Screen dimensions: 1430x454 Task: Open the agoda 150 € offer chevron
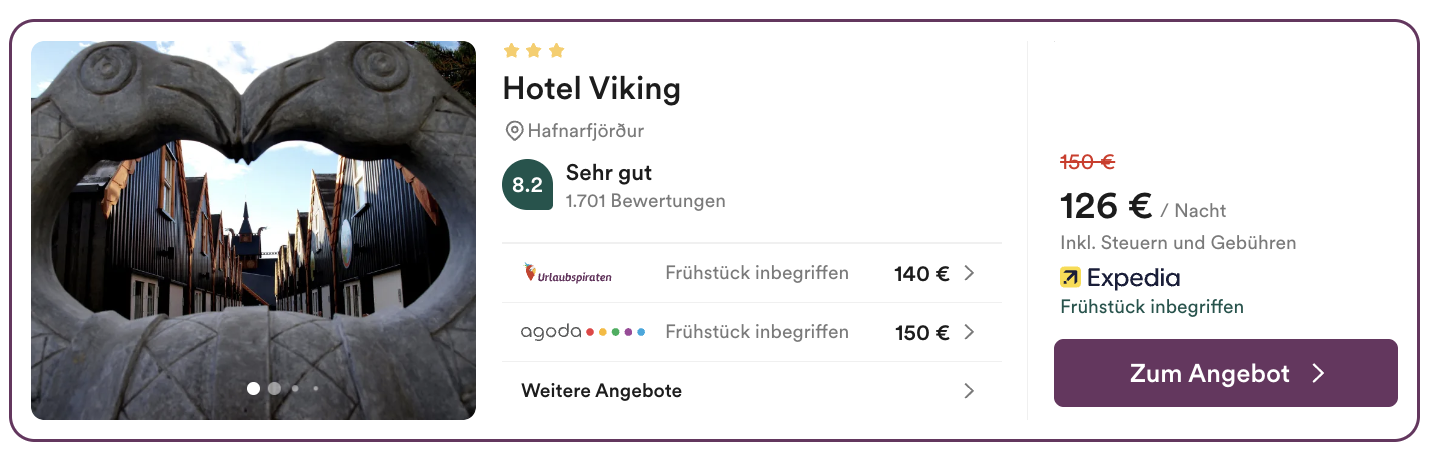pyautogui.click(x=968, y=332)
